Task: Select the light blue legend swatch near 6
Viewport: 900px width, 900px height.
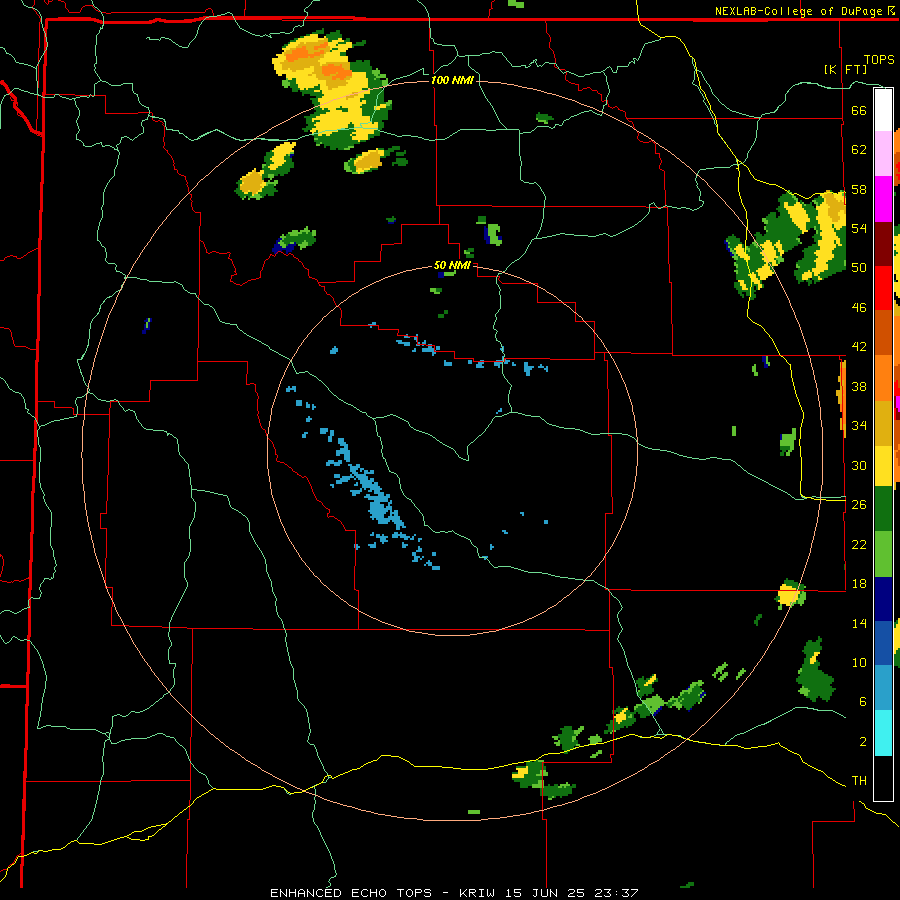Action: coord(883,687)
